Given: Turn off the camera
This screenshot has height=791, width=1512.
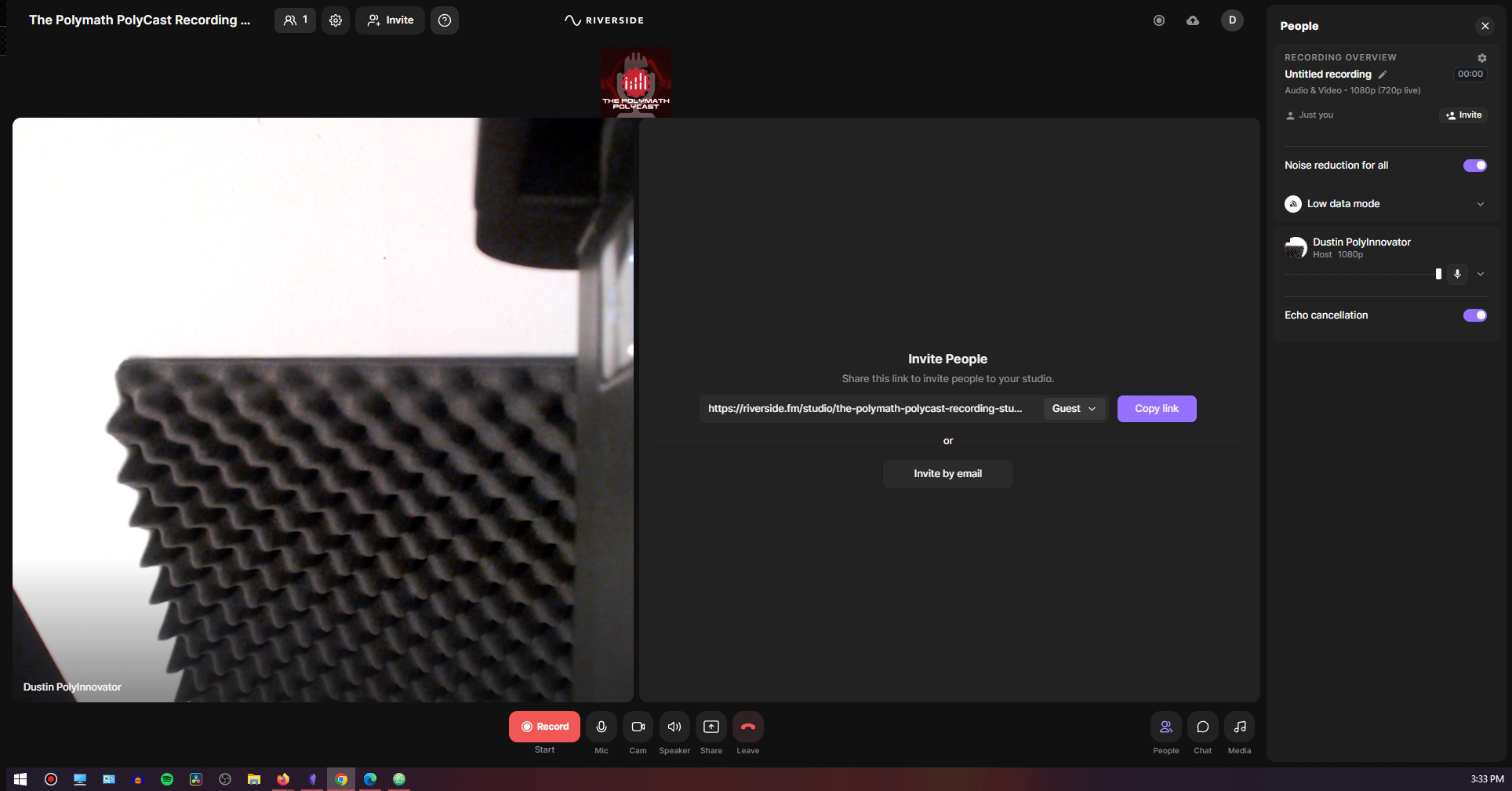Looking at the screenshot, I should [638, 727].
